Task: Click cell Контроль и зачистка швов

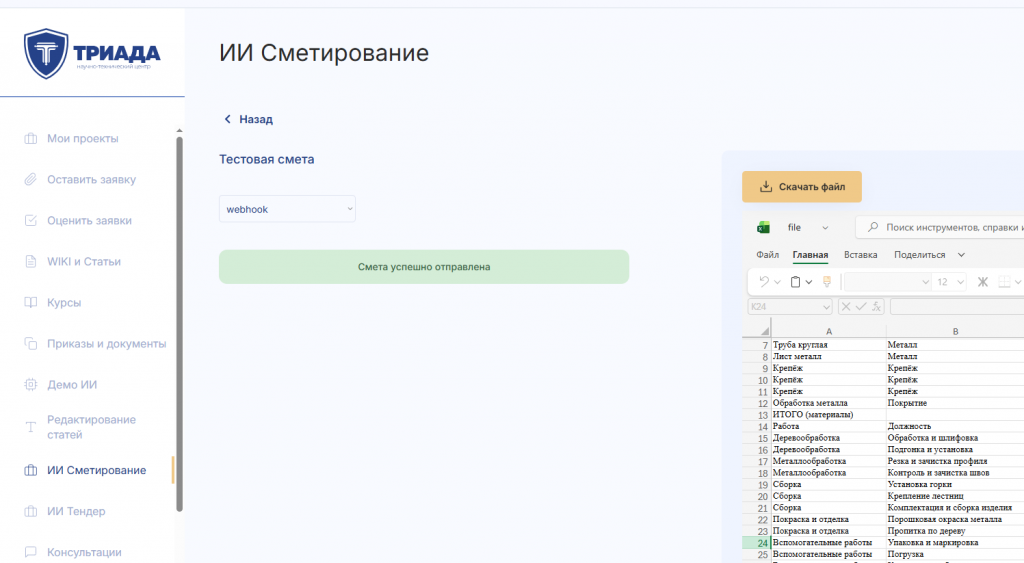Action: click(955, 472)
